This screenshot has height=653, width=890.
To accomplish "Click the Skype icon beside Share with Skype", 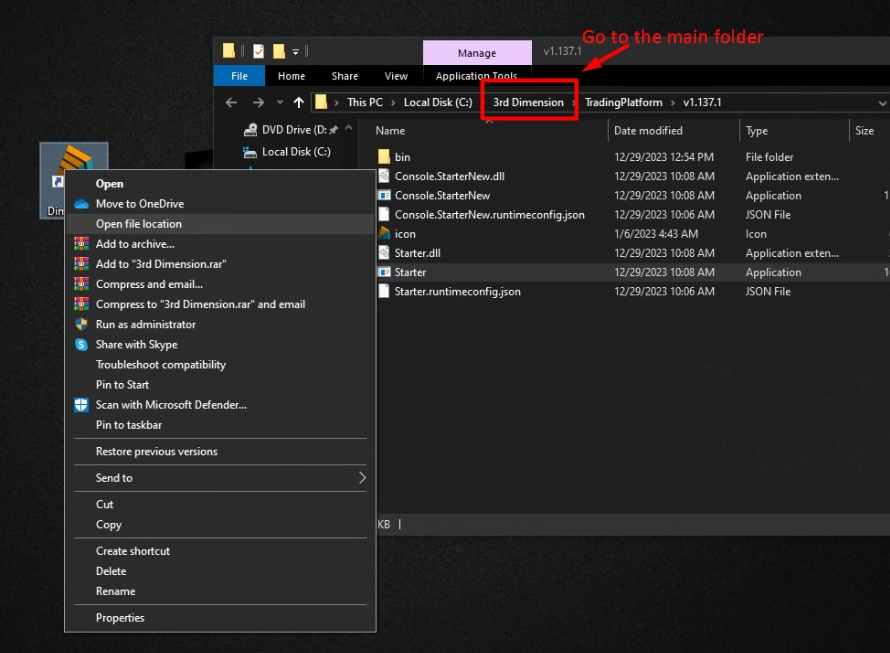I will 82,345.
